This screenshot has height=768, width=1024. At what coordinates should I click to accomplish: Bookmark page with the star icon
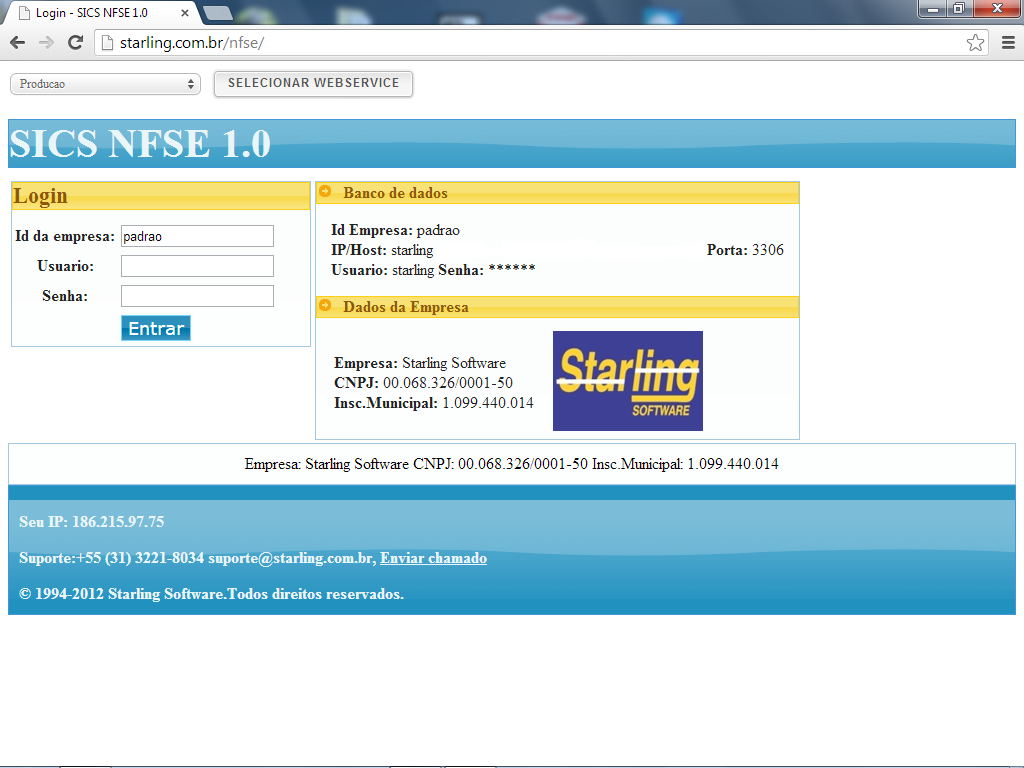coord(975,42)
